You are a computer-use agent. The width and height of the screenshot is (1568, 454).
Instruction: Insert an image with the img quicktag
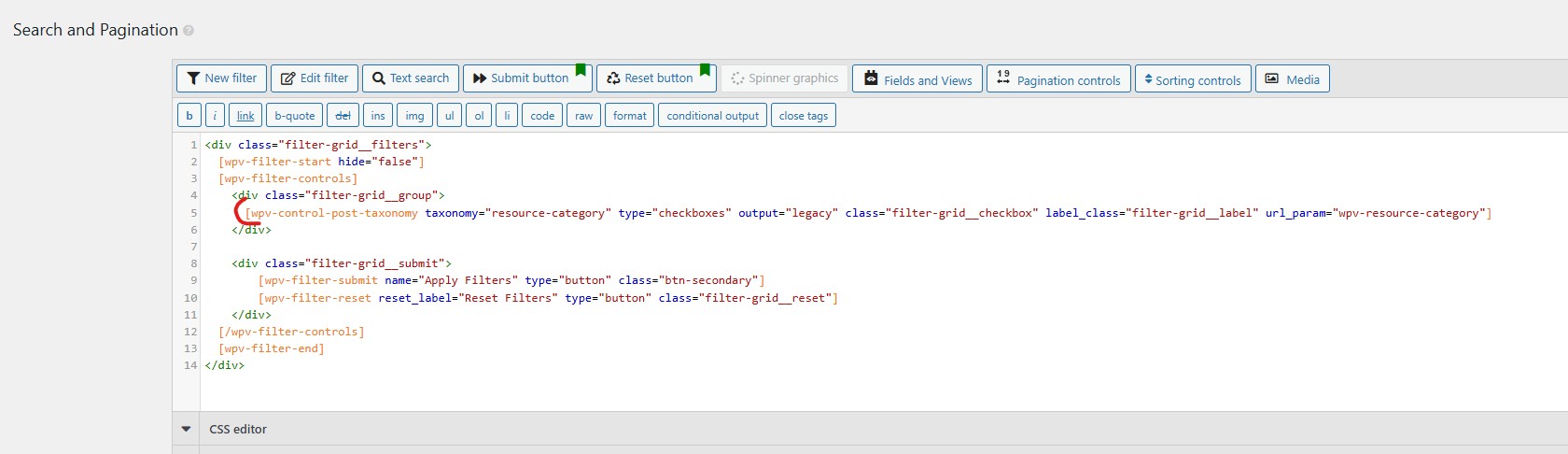pos(414,116)
